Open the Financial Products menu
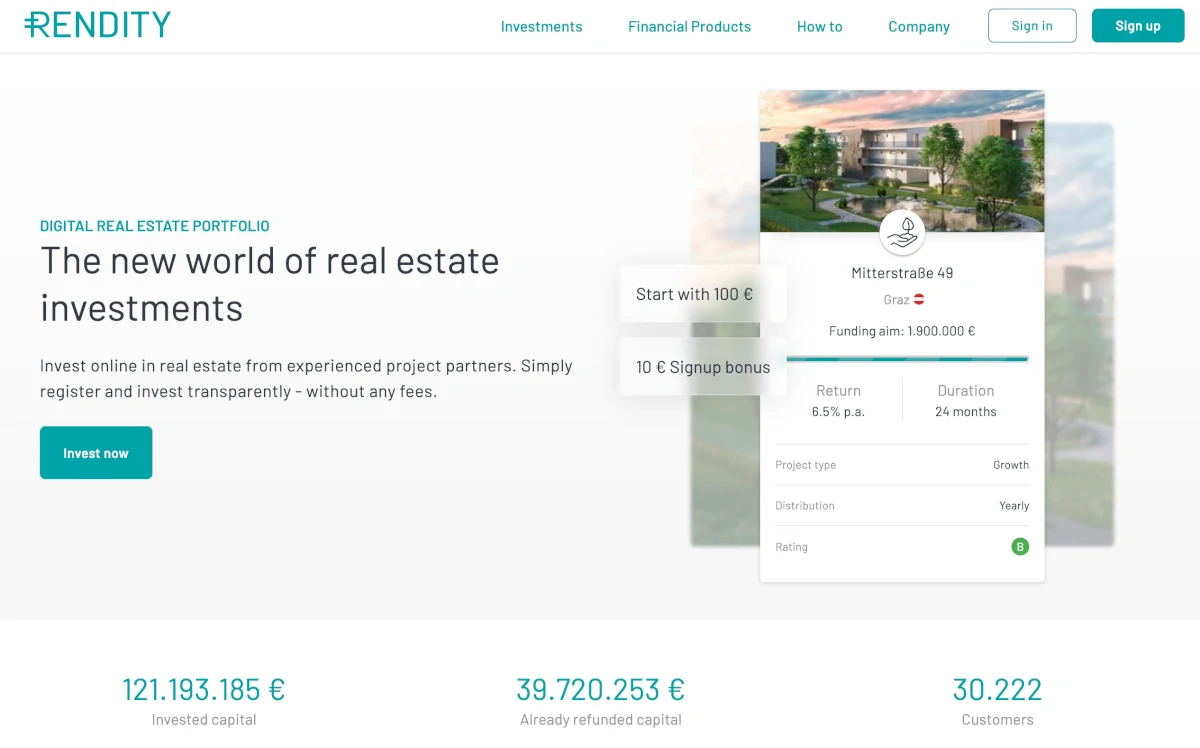 pyautogui.click(x=689, y=27)
